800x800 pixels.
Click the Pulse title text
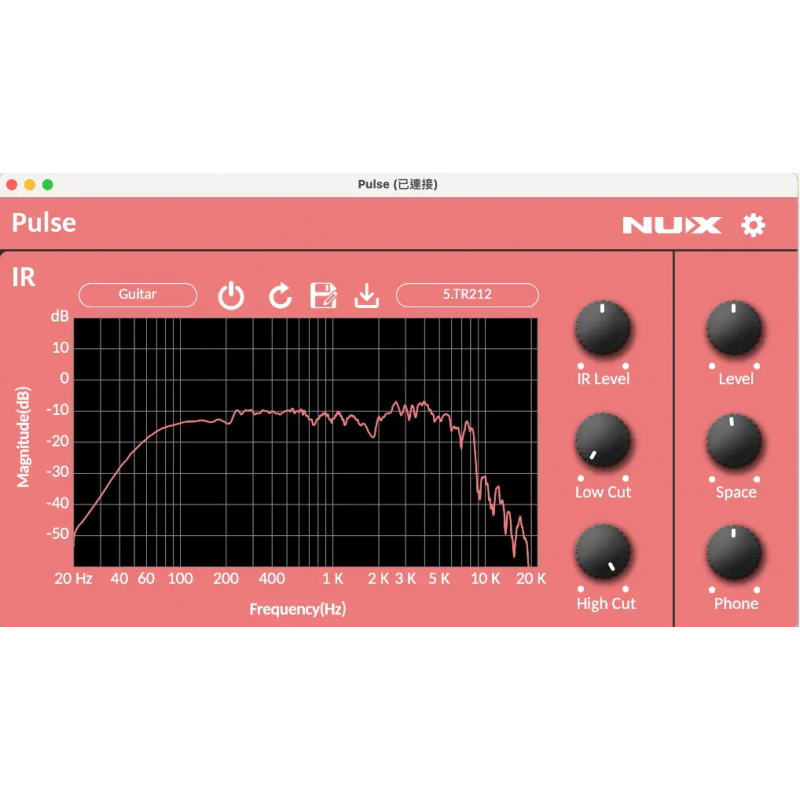pyautogui.click(x=43, y=222)
